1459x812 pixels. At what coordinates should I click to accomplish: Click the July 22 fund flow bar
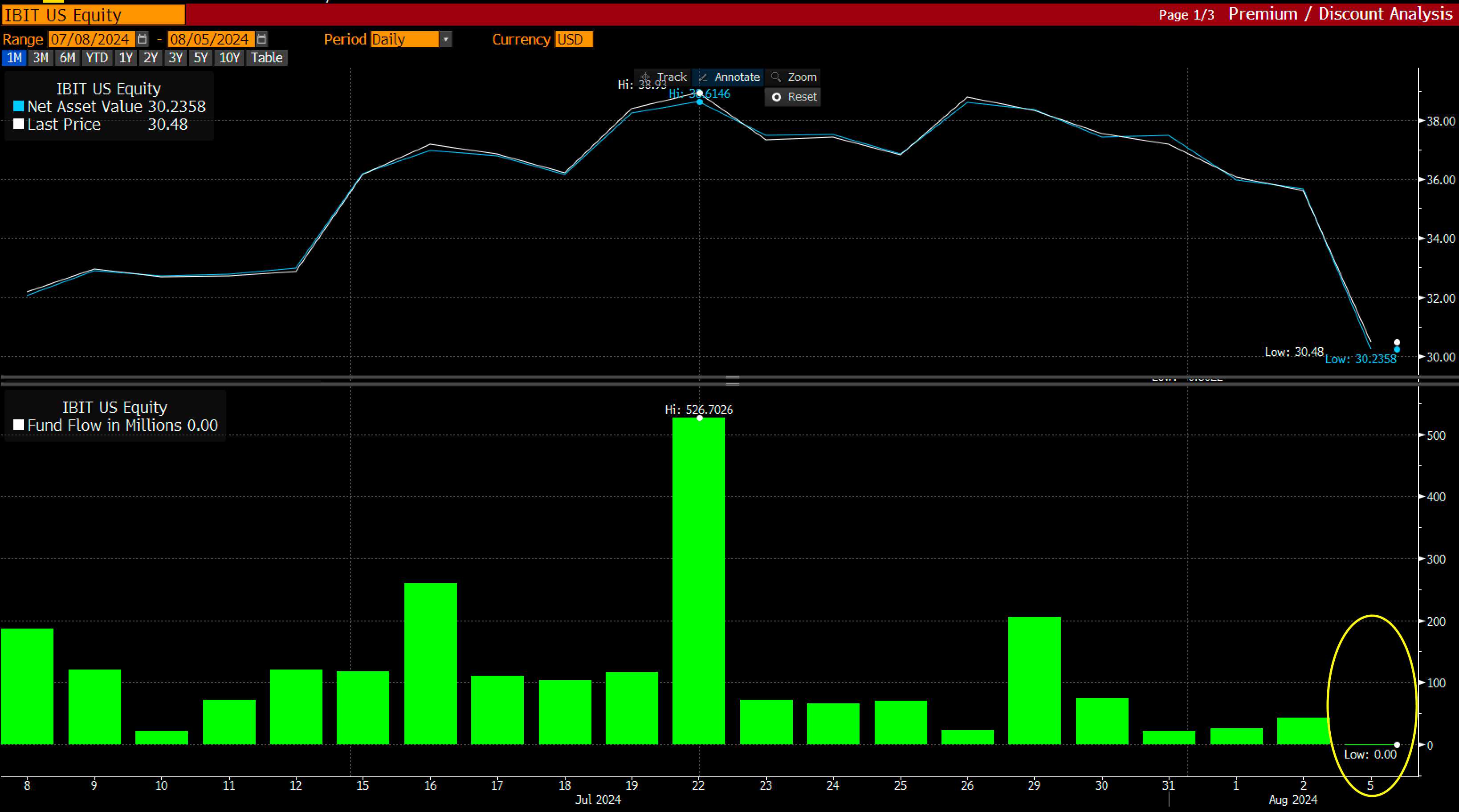(698, 581)
